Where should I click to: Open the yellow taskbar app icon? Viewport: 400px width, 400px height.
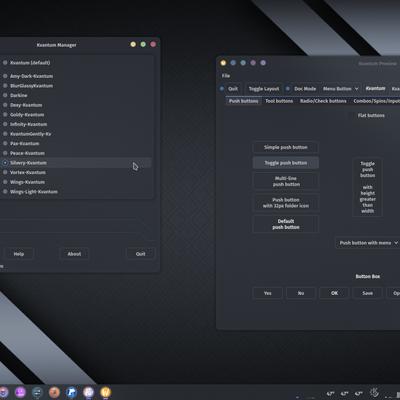tap(105, 392)
